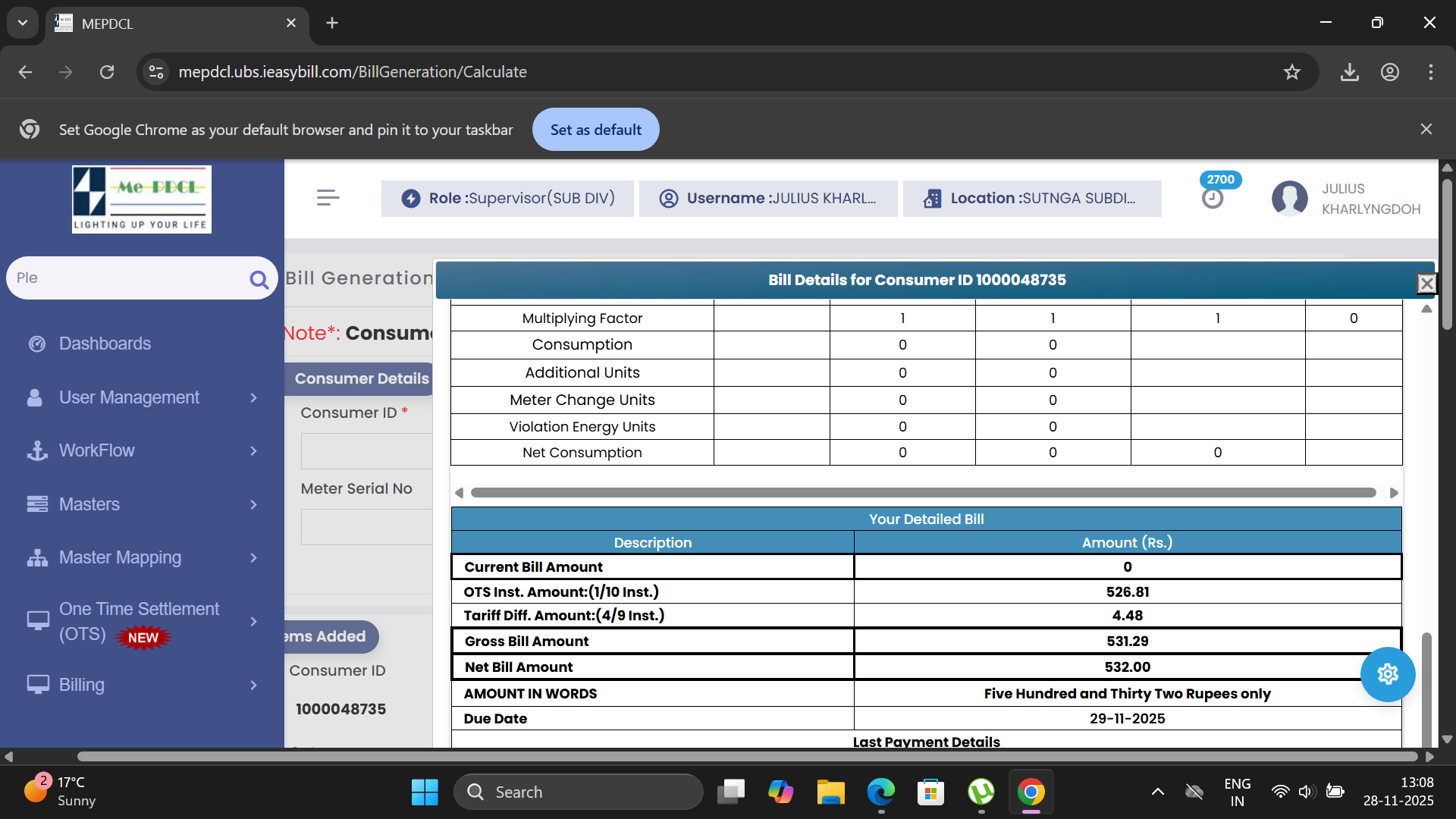Close the Bill Details dialog
Screen dimensions: 1456x819
coord(1426,283)
